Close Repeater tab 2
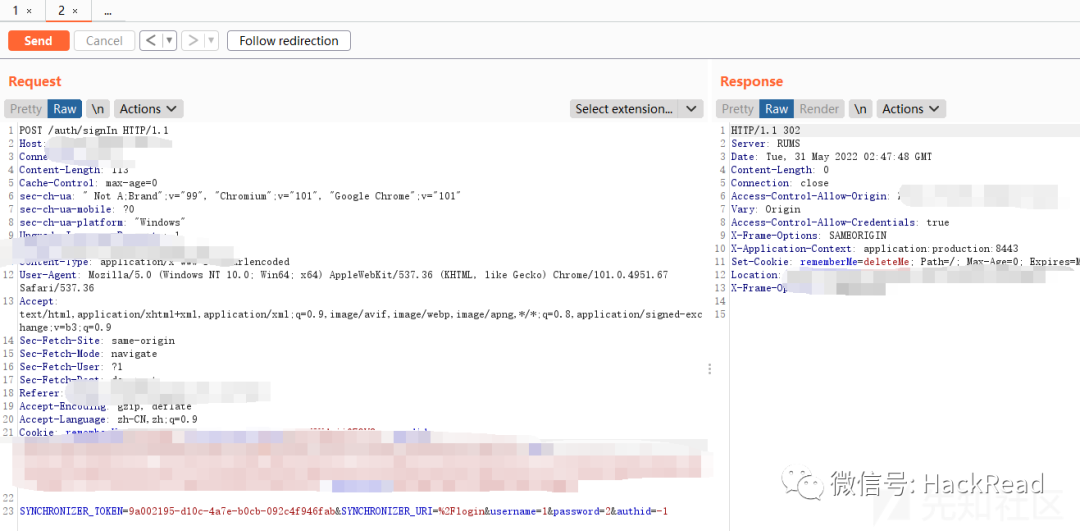The height and width of the screenshot is (531, 1080). 74,11
